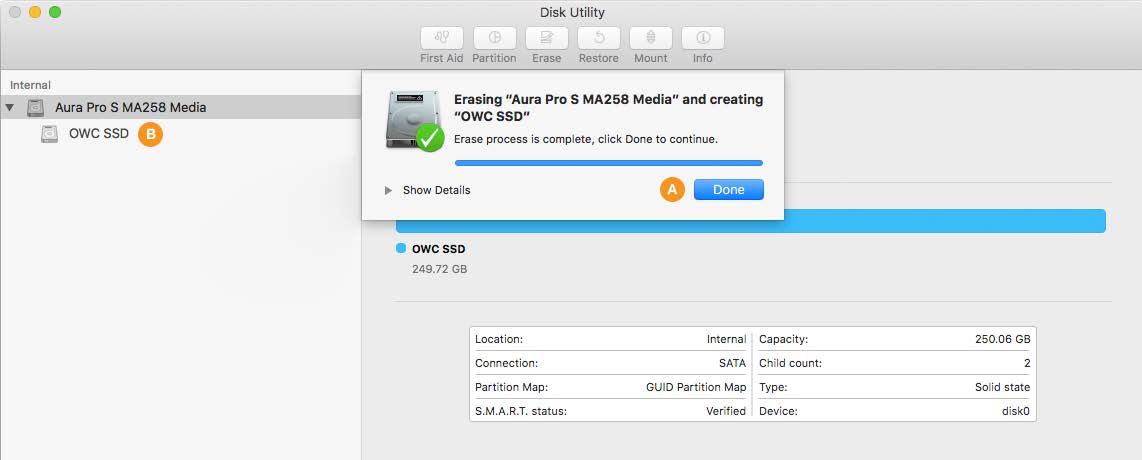Click the Aura Pro drive icon in sidebar
Screen dimensions: 1142x460
pyautogui.click(x=35, y=108)
